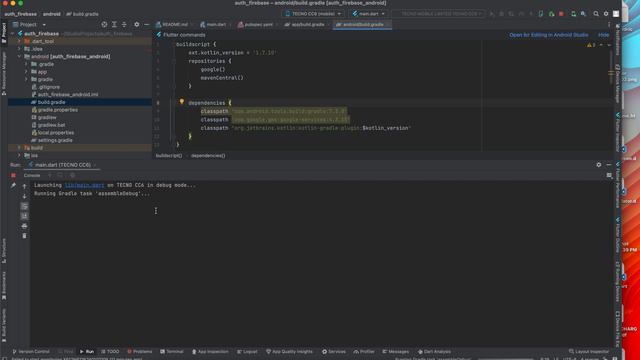This screenshot has height=360, width=640.
Task: Click Open for Editing in Android Studio link
Action: [x=549, y=35]
